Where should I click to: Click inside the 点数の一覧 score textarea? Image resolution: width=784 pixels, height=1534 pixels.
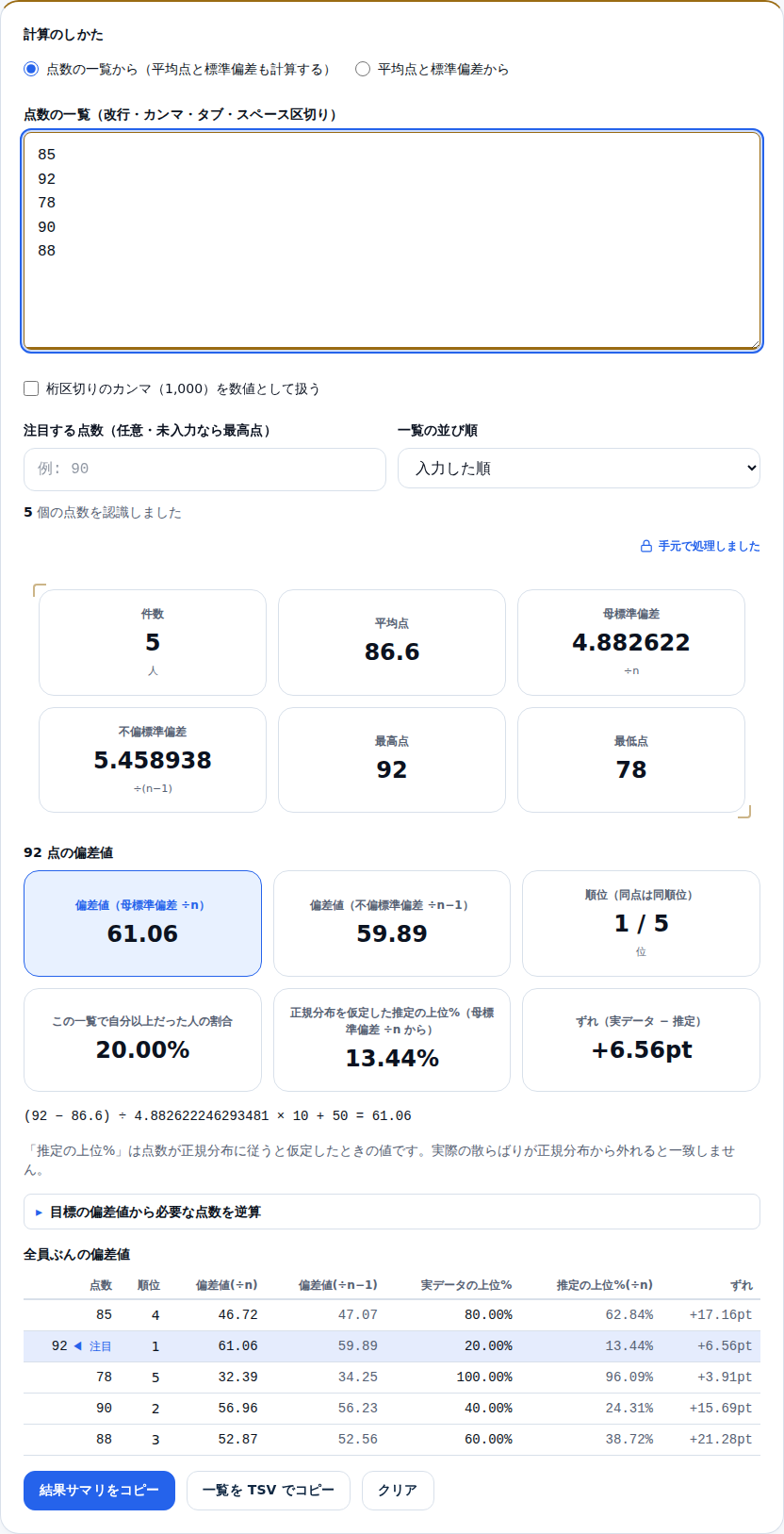[392, 240]
